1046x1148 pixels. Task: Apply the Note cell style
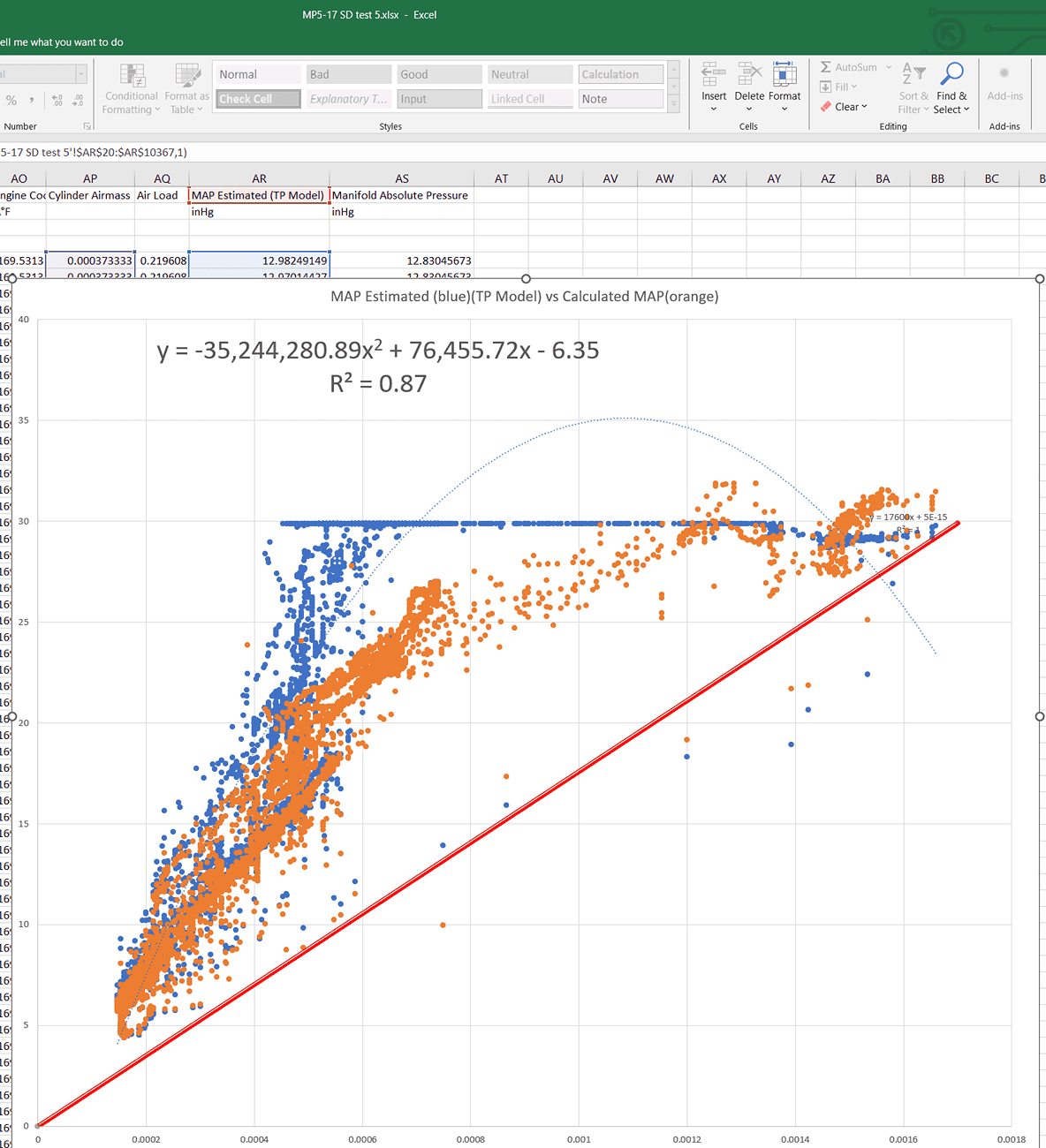(621, 99)
